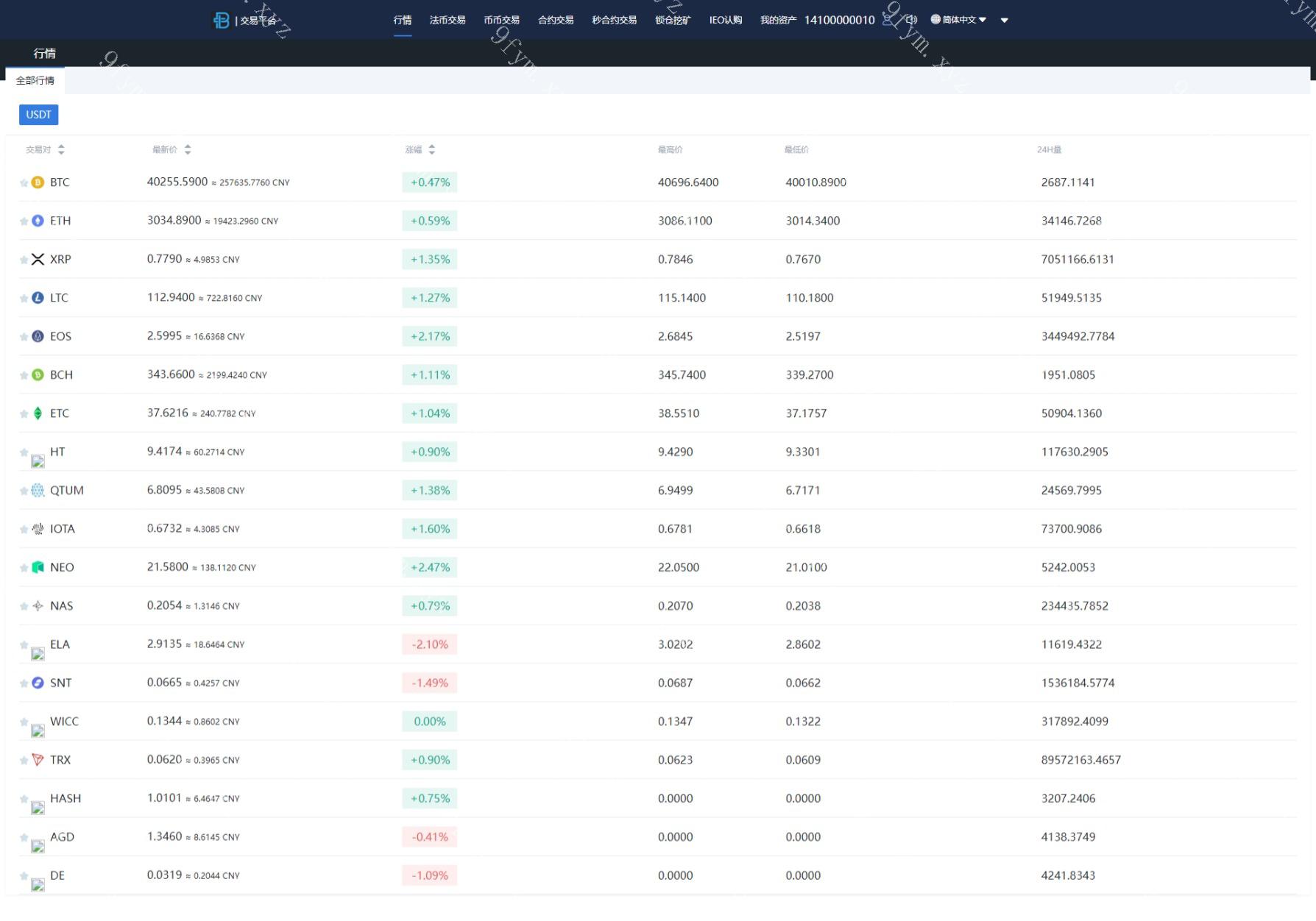Go to 我的资产 page
The image size is (1316, 921).
point(778,20)
